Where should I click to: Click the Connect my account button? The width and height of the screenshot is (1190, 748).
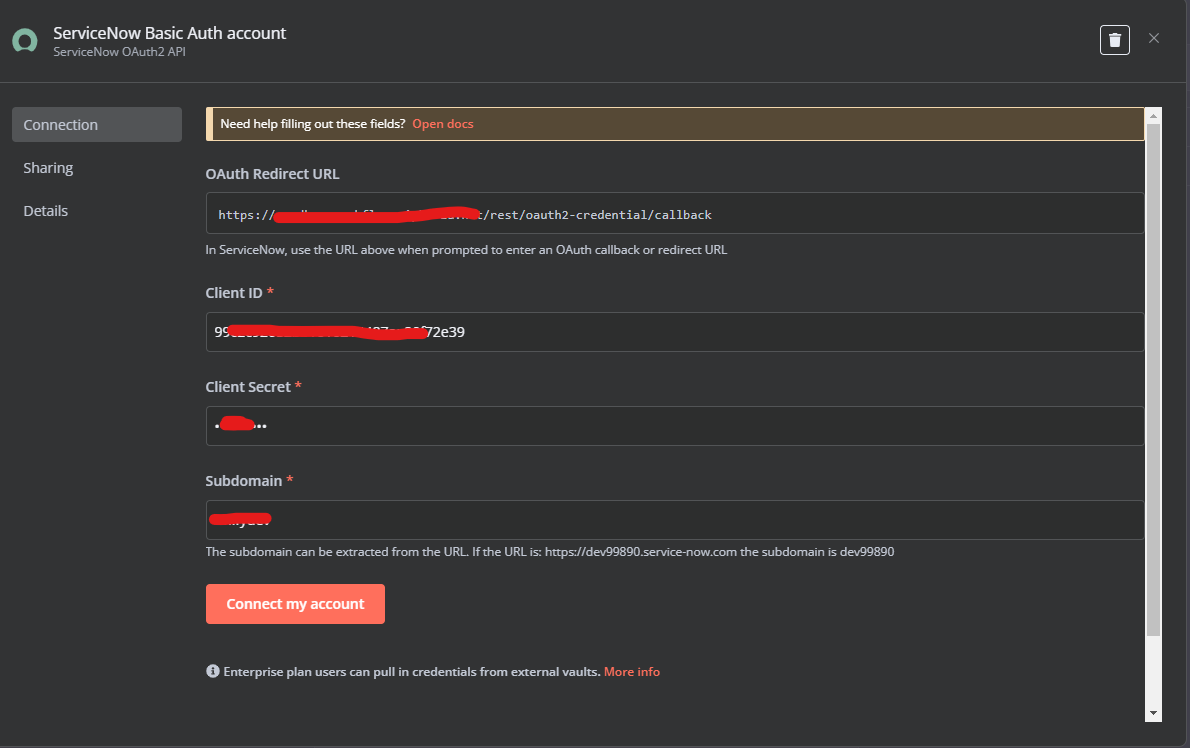(295, 604)
